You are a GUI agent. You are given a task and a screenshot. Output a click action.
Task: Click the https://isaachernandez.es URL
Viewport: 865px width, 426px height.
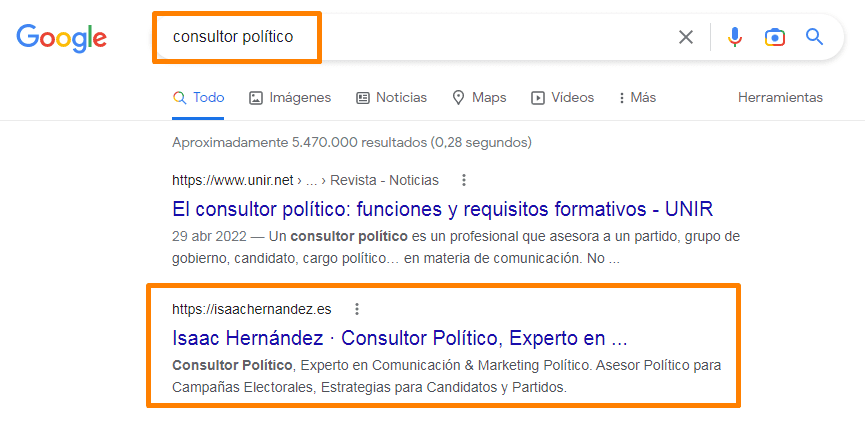click(x=251, y=308)
